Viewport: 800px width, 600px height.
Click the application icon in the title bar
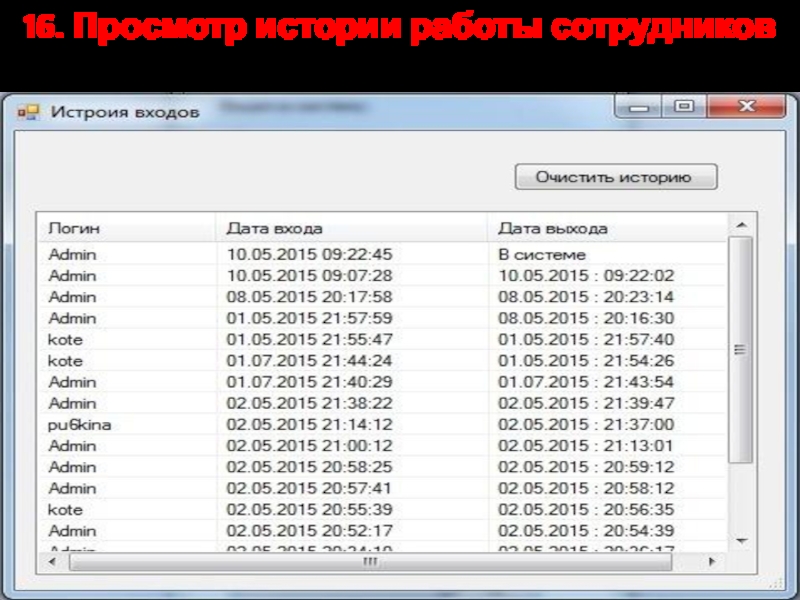click(x=29, y=112)
